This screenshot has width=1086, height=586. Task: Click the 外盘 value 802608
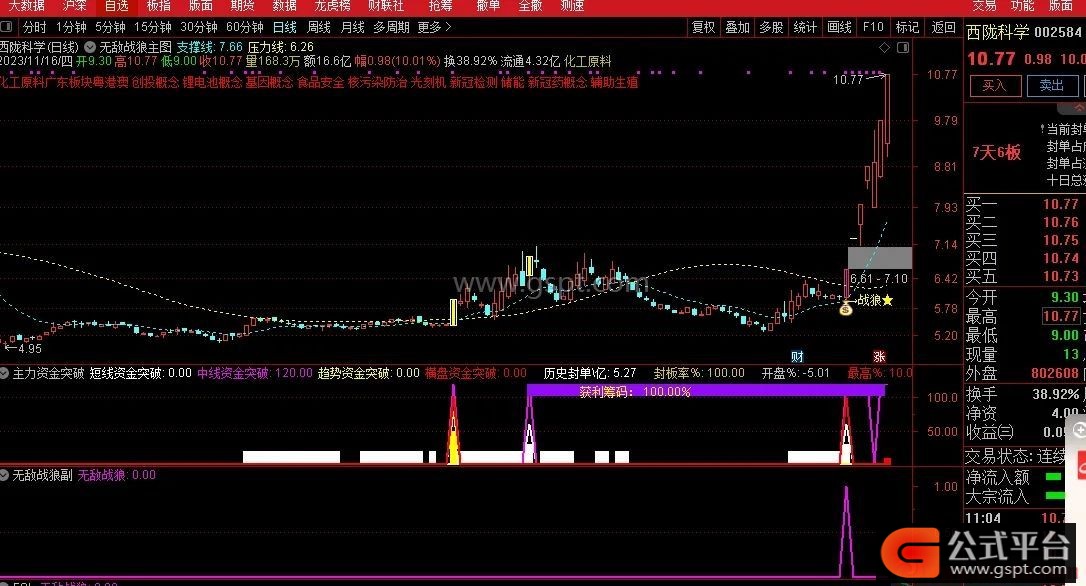coord(1055,373)
